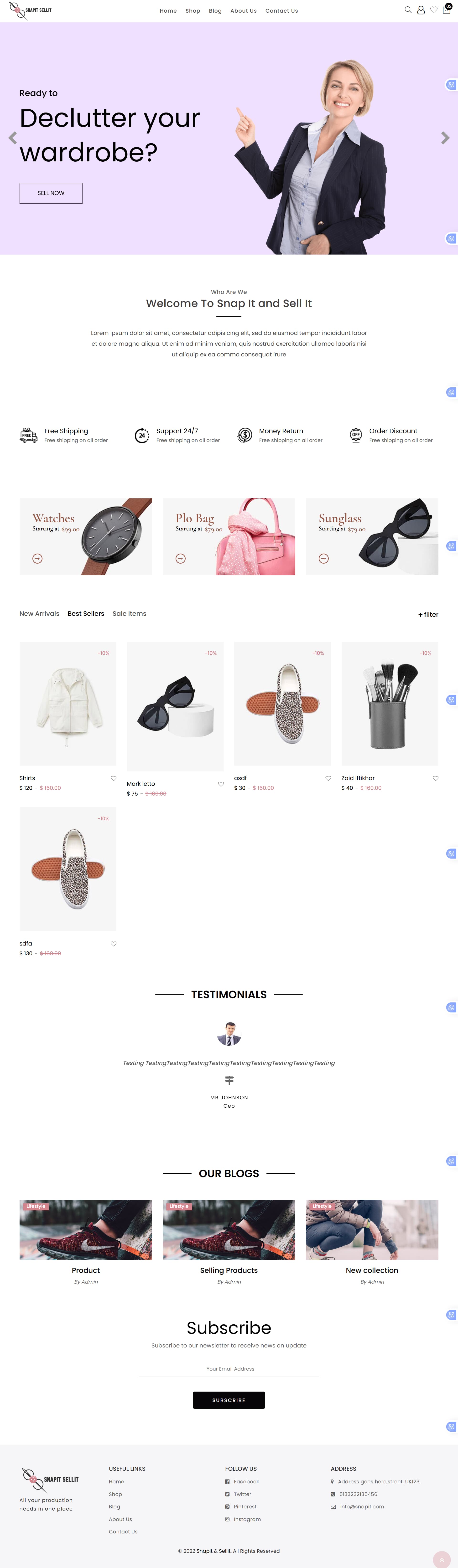458x1568 pixels.
Task: Focus the Your Email Address field
Action: [229, 1369]
